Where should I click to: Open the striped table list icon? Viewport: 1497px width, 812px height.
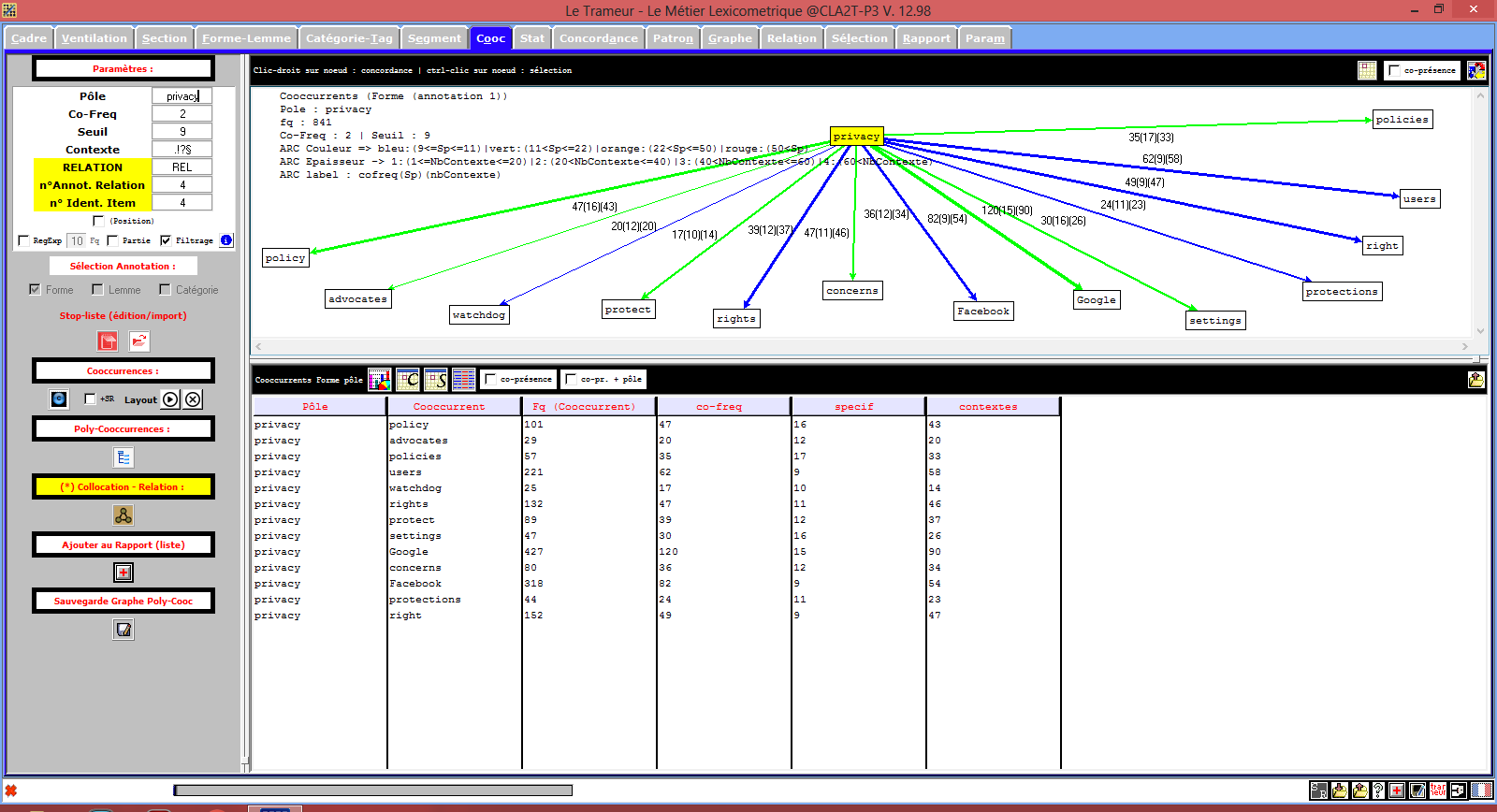pyautogui.click(x=464, y=379)
